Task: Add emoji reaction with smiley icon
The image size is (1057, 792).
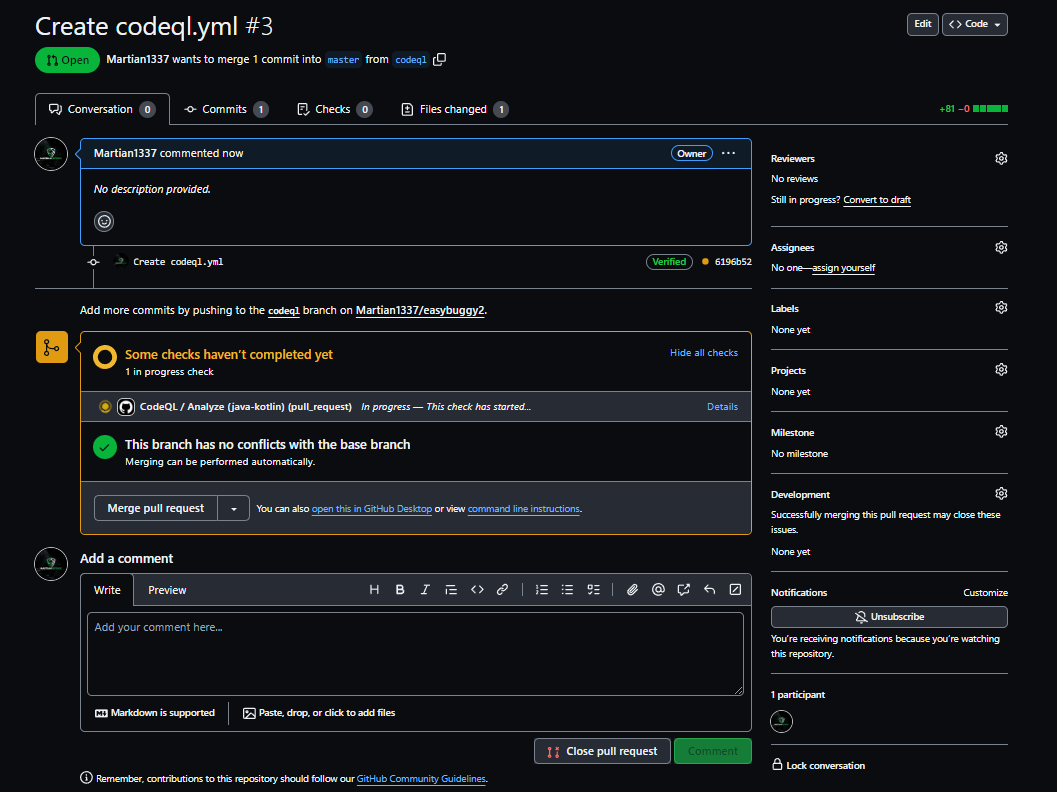Action: coord(104,221)
